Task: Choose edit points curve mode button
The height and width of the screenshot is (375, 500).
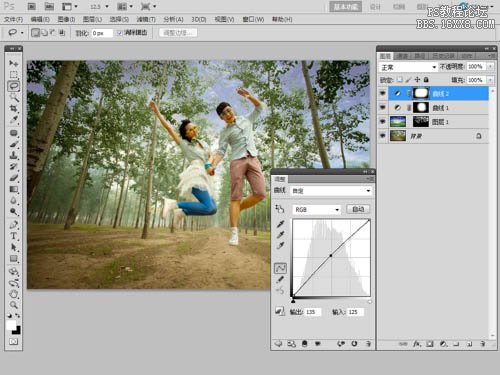Action: (280, 268)
